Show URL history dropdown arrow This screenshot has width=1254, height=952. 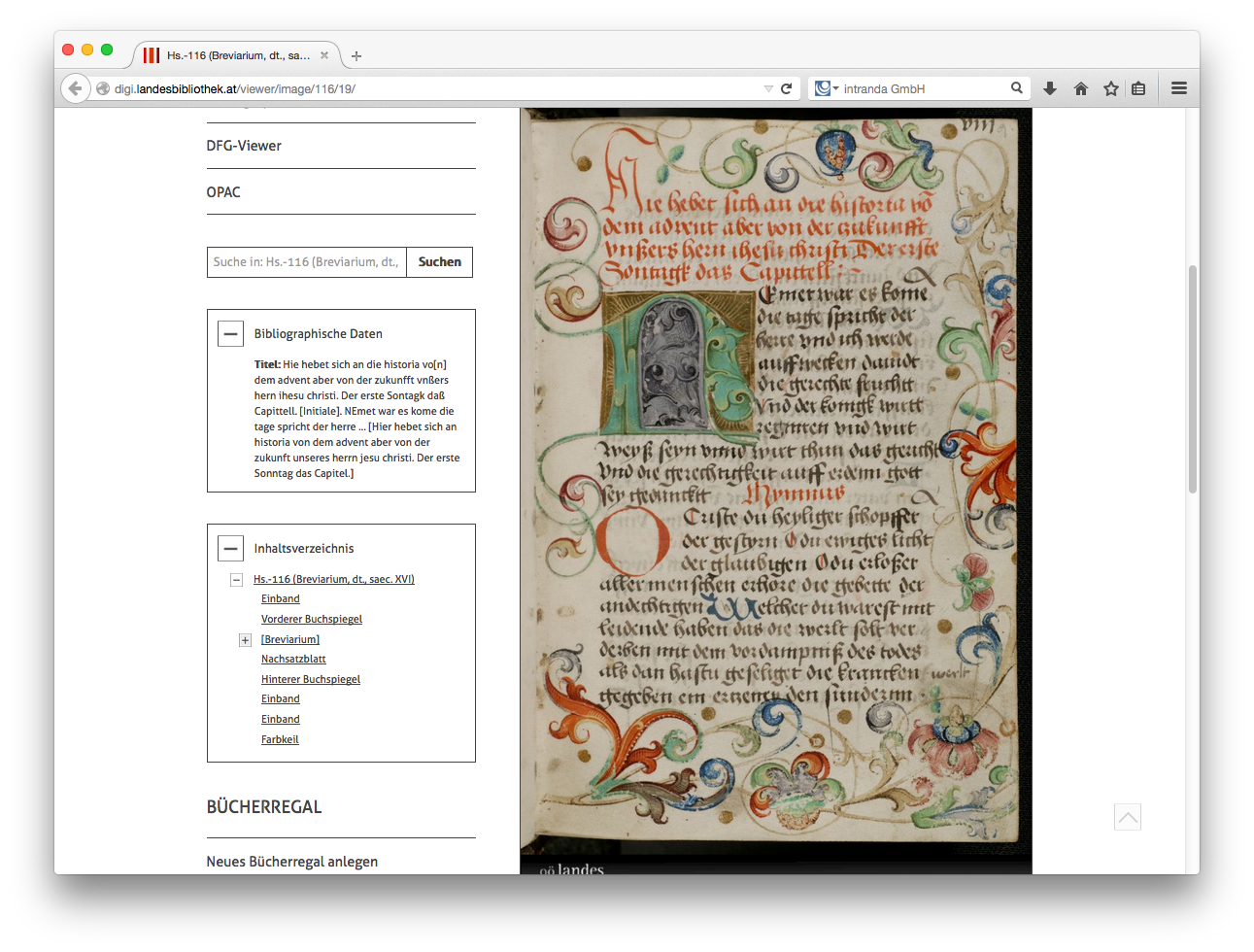point(768,88)
